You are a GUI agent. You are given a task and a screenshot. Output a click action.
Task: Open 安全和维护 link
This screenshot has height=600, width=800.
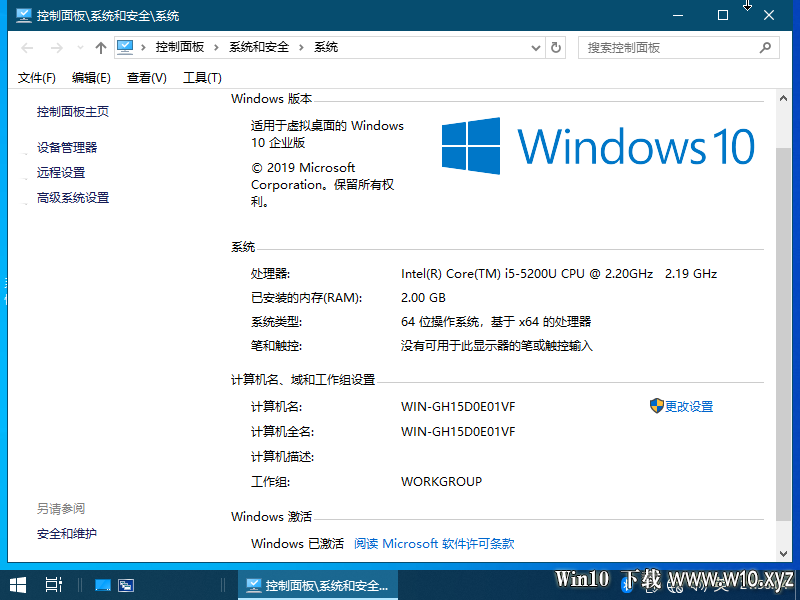tap(67, 534)
